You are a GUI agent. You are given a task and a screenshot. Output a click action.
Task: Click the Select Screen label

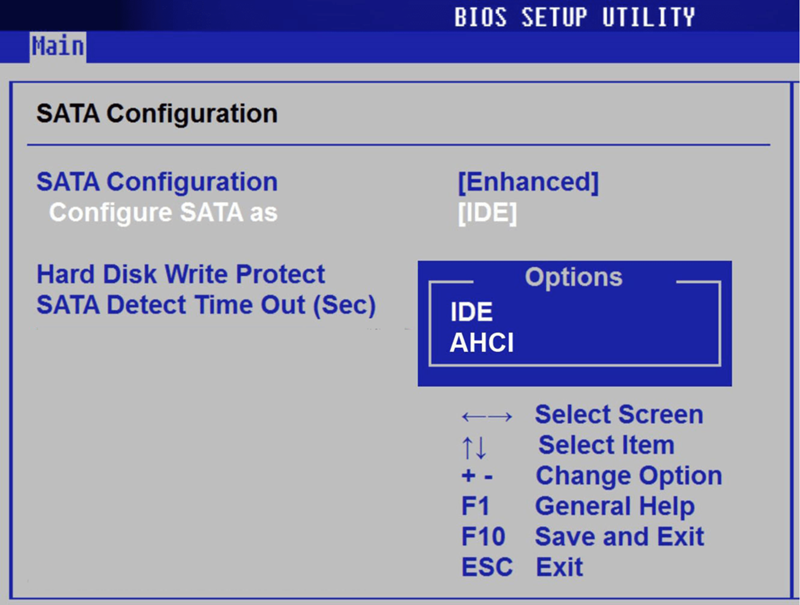pos(619,414)
